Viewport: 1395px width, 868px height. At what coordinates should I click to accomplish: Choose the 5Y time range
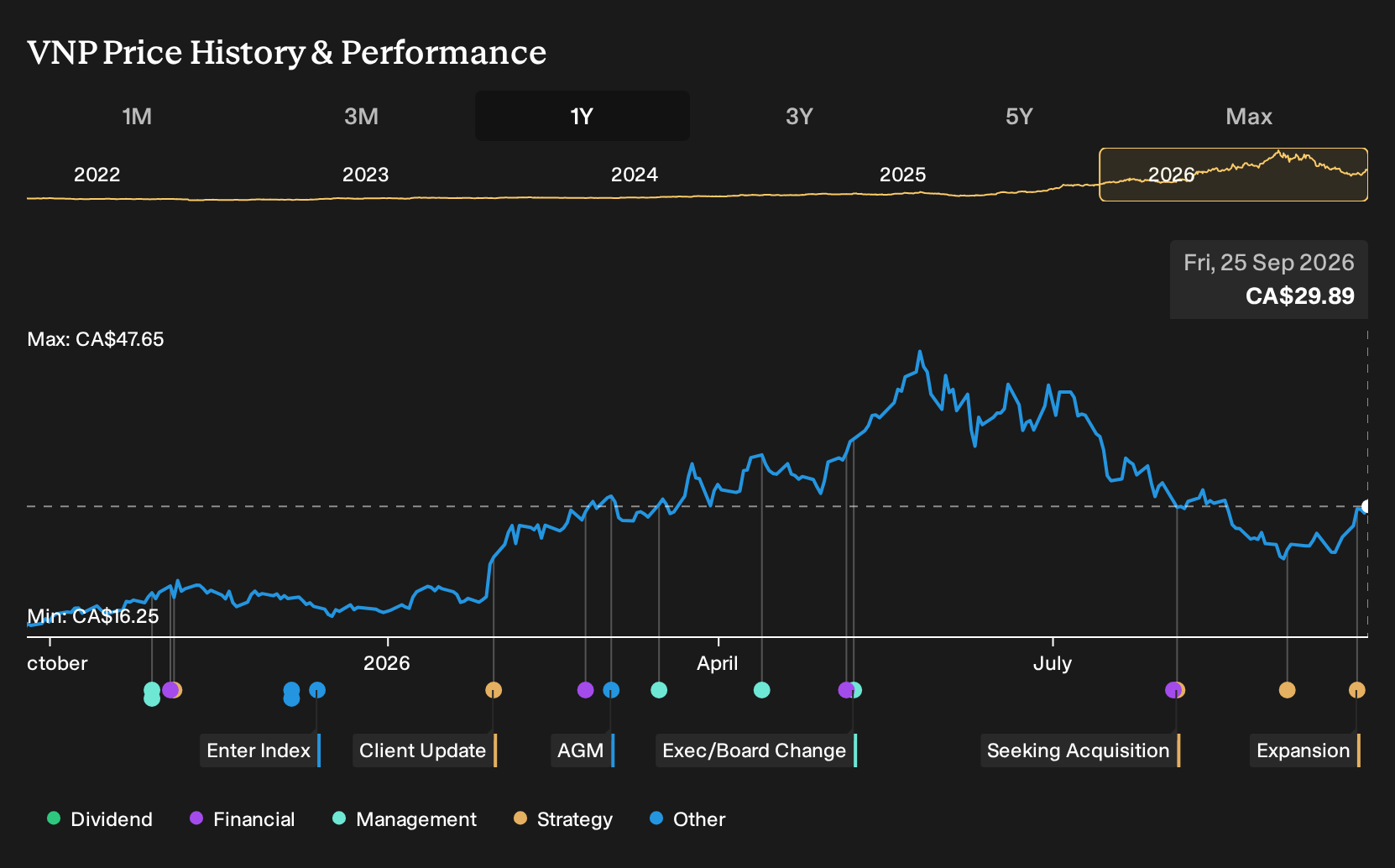click(1019, 116)
